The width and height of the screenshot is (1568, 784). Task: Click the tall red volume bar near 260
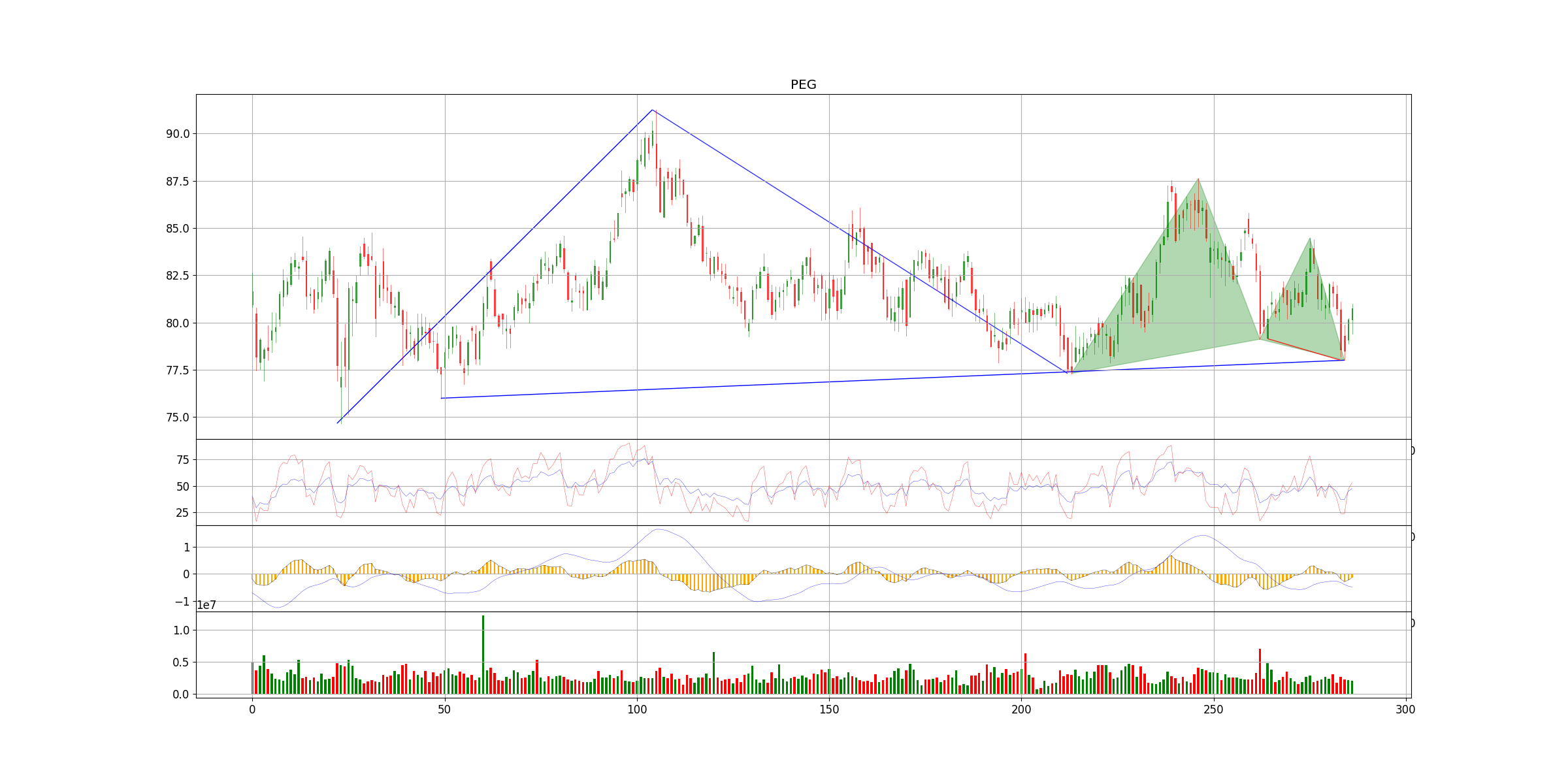point(1260,672)
